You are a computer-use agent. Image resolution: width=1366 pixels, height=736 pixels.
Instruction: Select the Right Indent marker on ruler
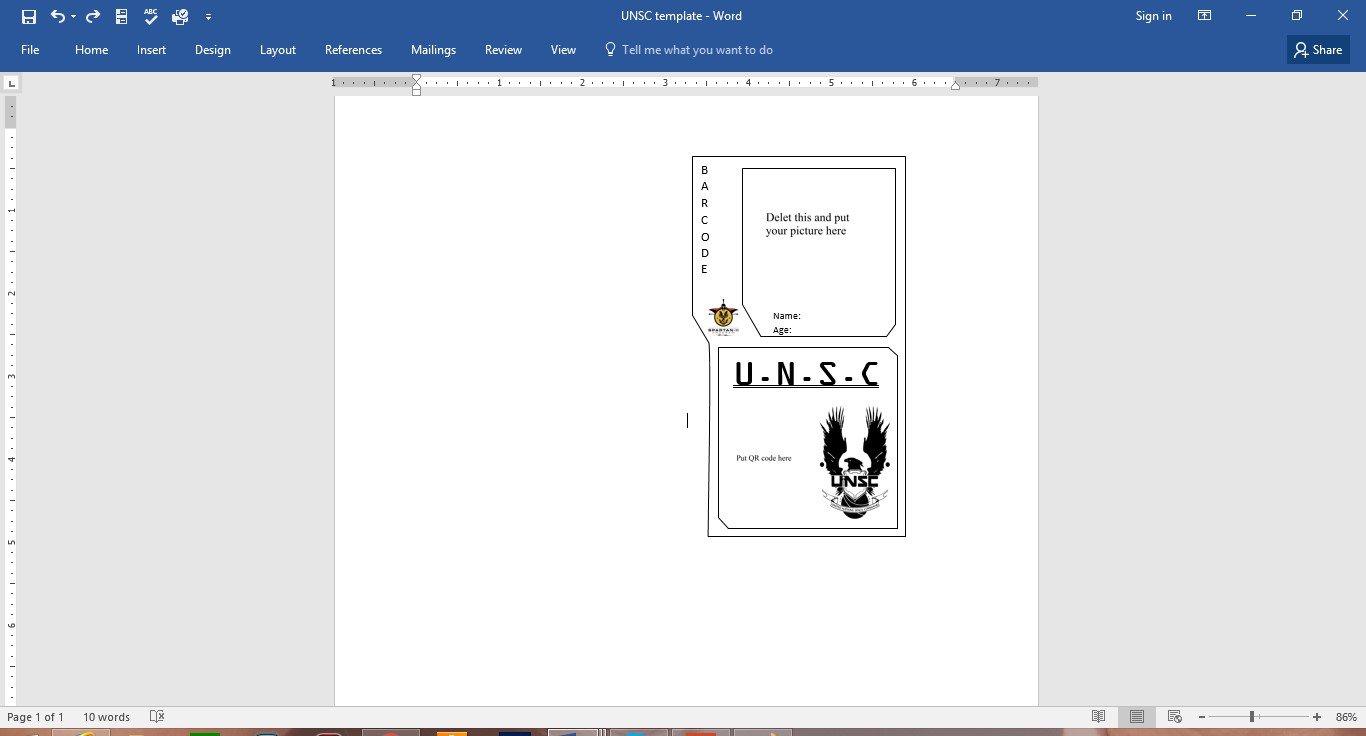955,86
